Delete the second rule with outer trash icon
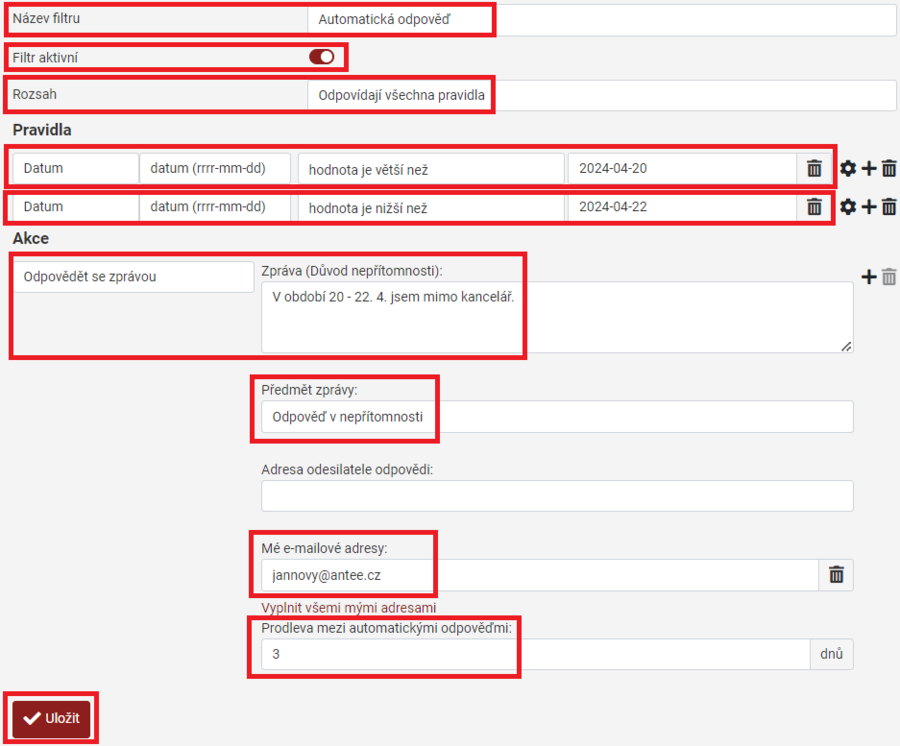The height and width of the screenshot is (746, 900). 889,207
